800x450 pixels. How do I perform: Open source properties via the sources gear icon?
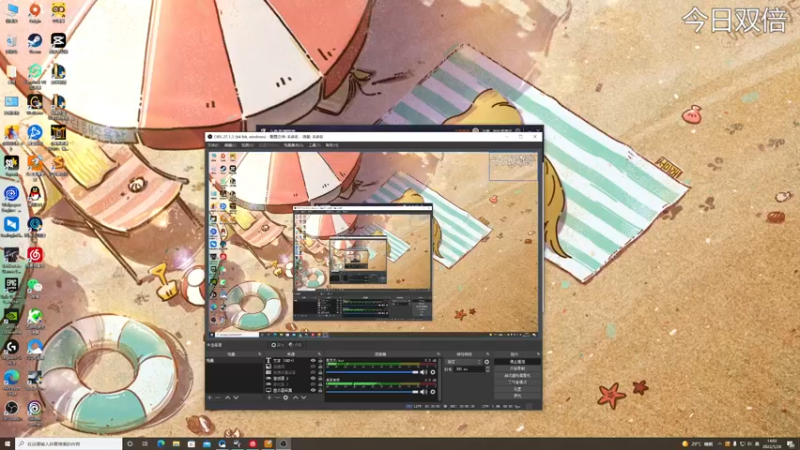coord(286,397)
